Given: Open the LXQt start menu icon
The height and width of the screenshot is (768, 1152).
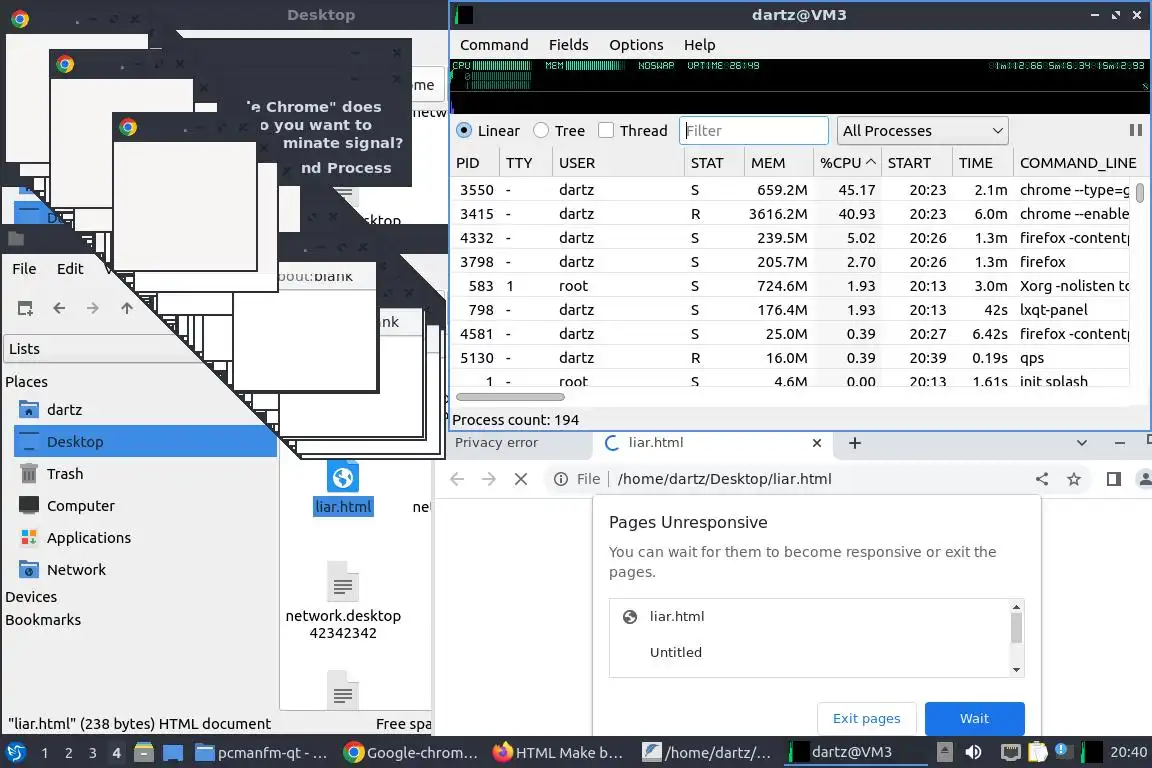Looking at the screenshot, I should click(x=15, y=753).
